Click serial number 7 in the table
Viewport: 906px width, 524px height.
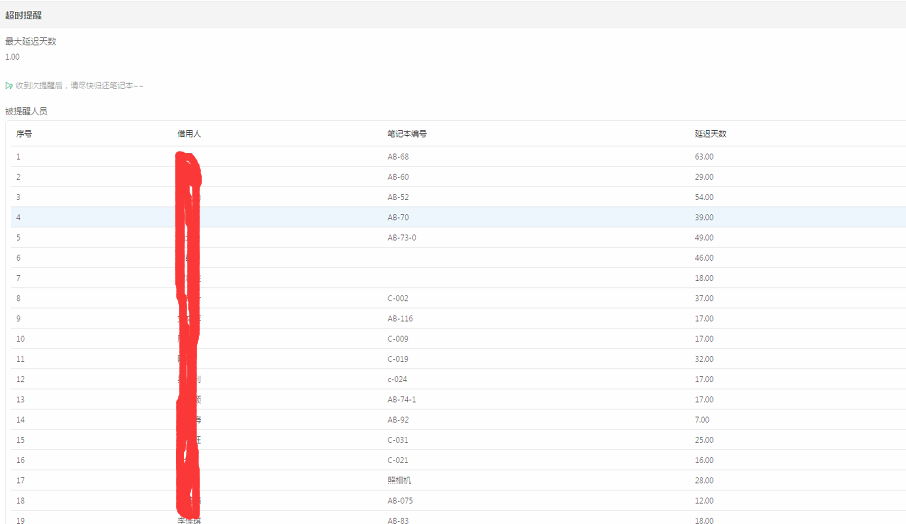coord(18,278)
